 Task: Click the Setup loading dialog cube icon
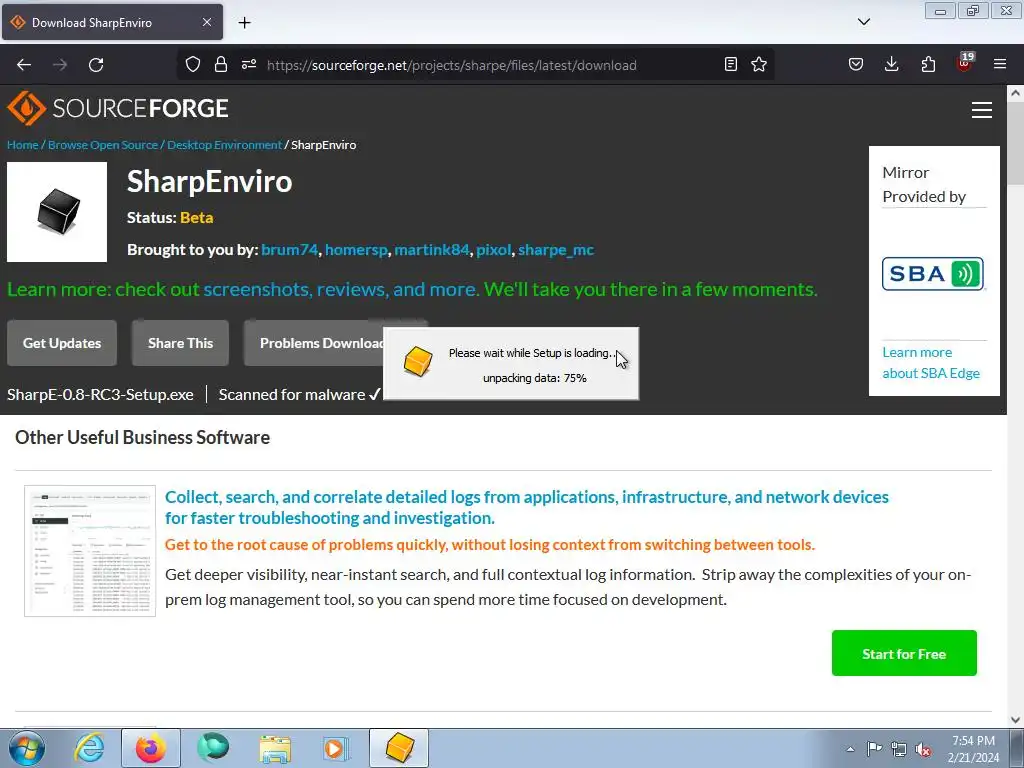(x=418, y=361)
